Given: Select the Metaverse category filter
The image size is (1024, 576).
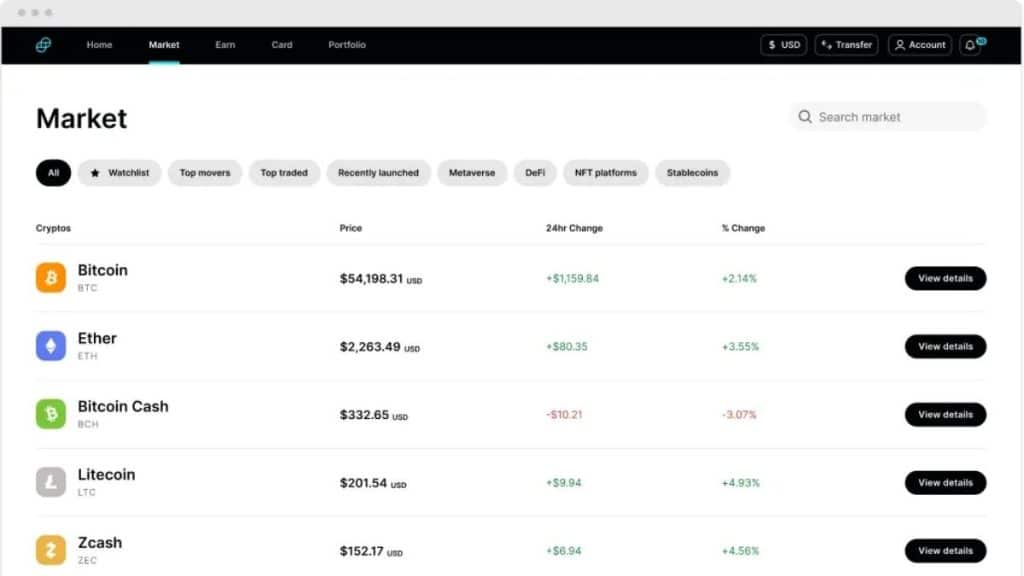Looking at the screenshot, I should click(x=472, y=173).
